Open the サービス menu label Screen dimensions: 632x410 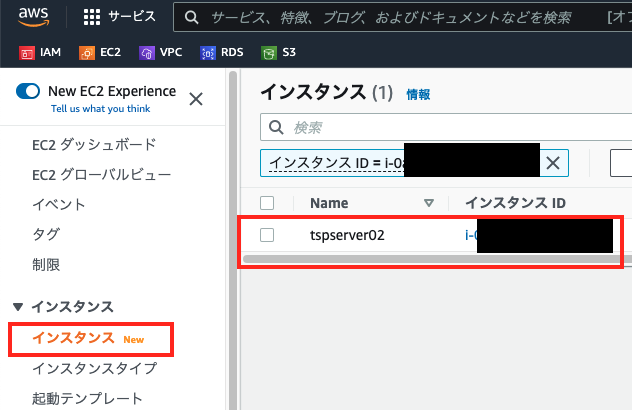[132, 17]
